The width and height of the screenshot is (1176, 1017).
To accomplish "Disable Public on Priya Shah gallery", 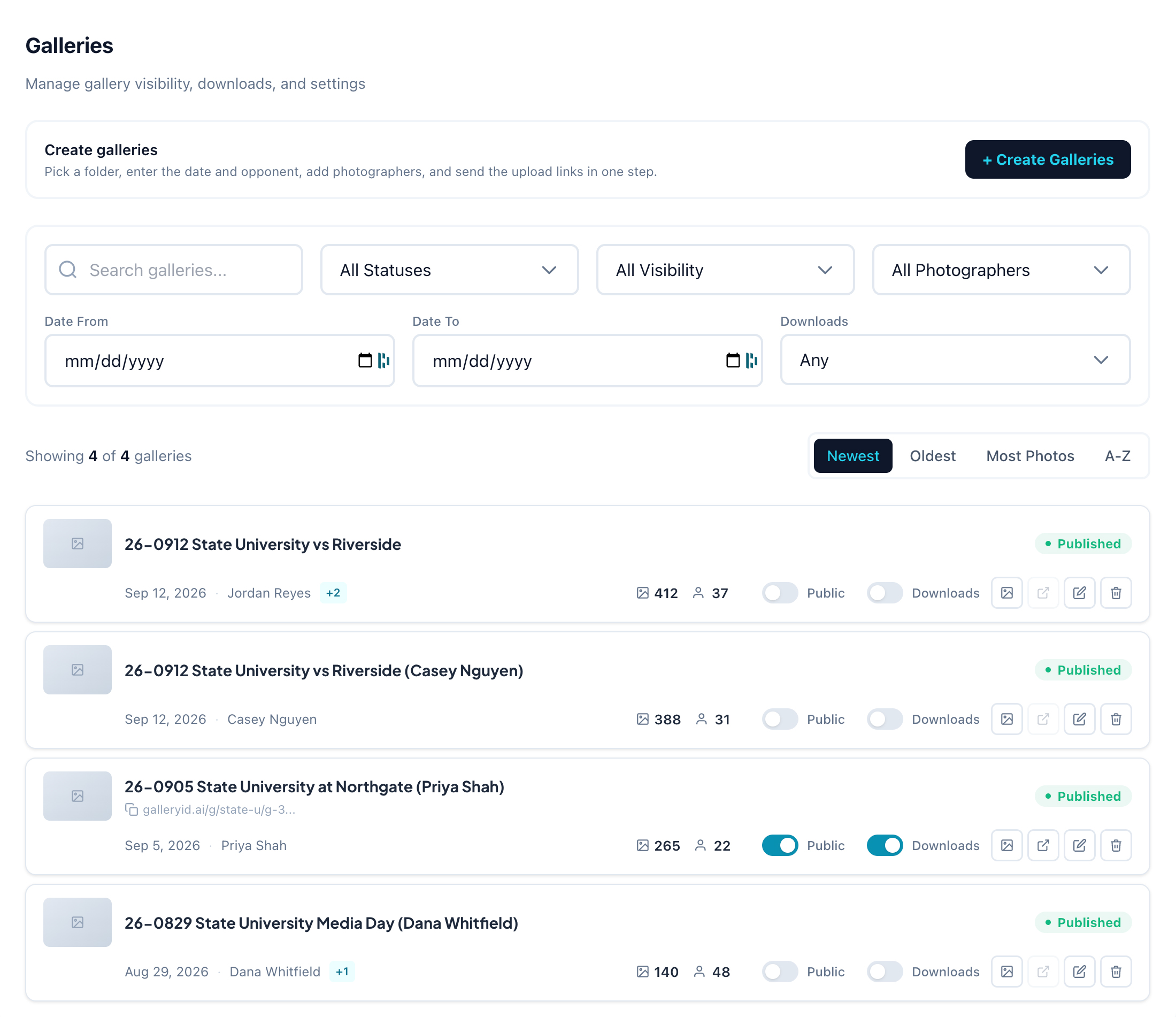I will (779, 845).
